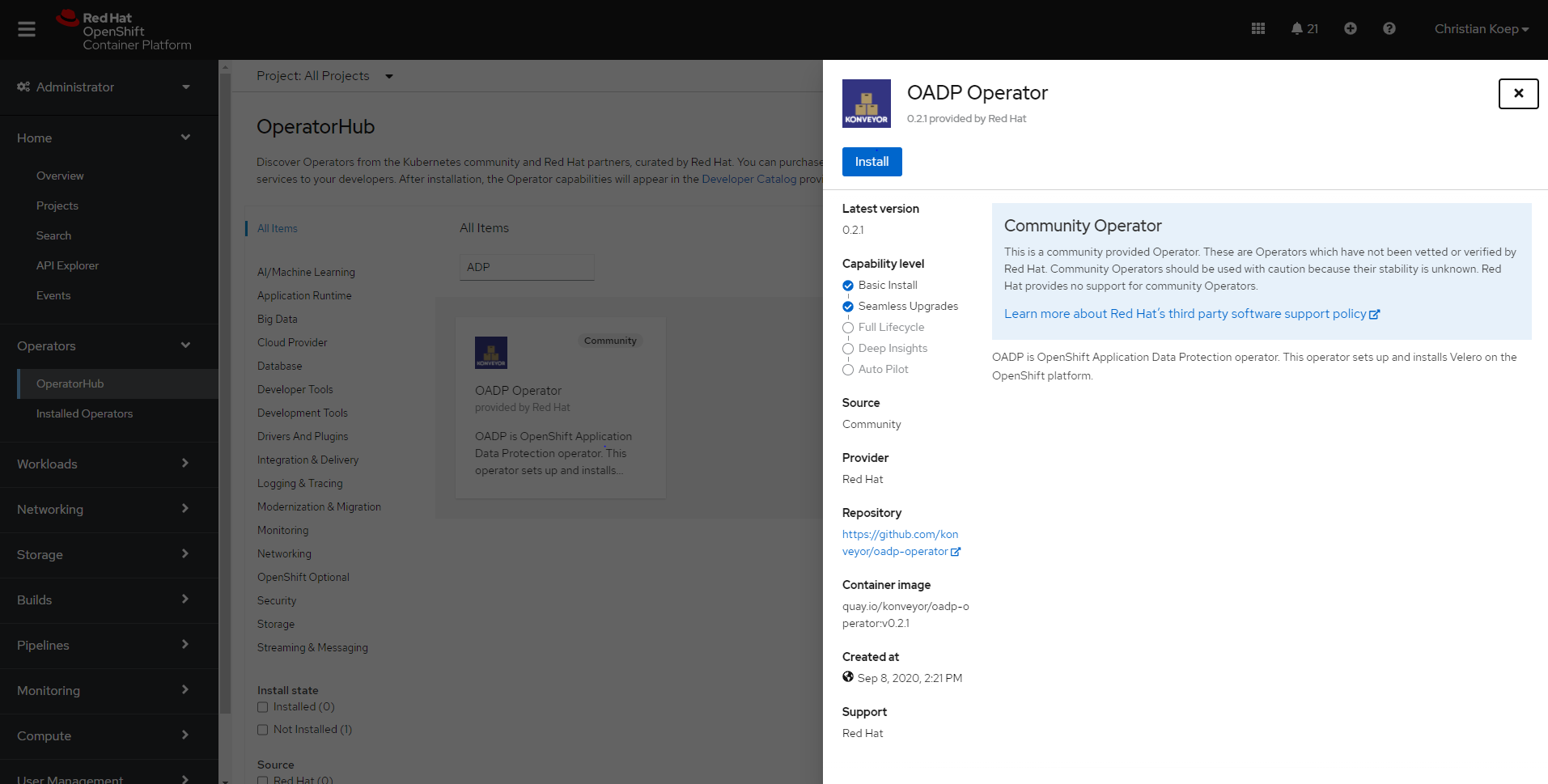Viewport: 1548px width, 784px height.
Task: Select Installed Operators in sidebar
Action: point(85,413)
